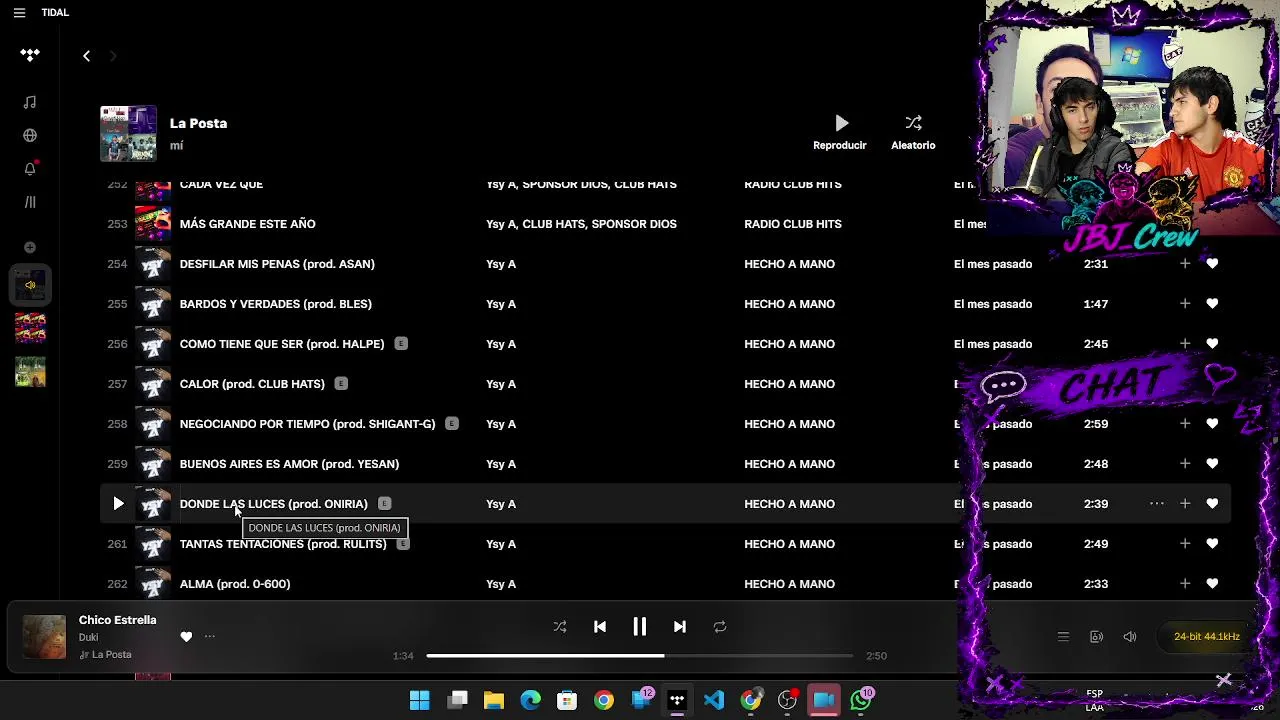The width and height of the screenshot is (1280, 720).
Task: Open more options for DONDE LAS LUCES row
Action: (x=1157, y=504)
